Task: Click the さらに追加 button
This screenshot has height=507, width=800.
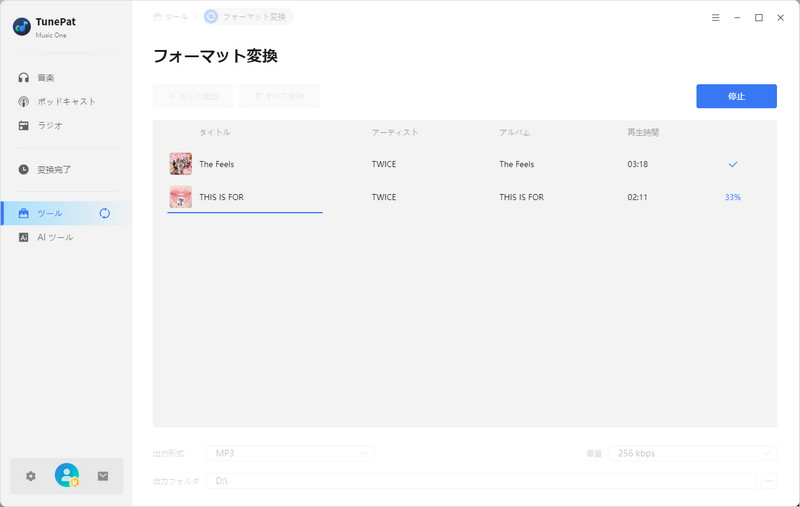Action: coord(193,96)
